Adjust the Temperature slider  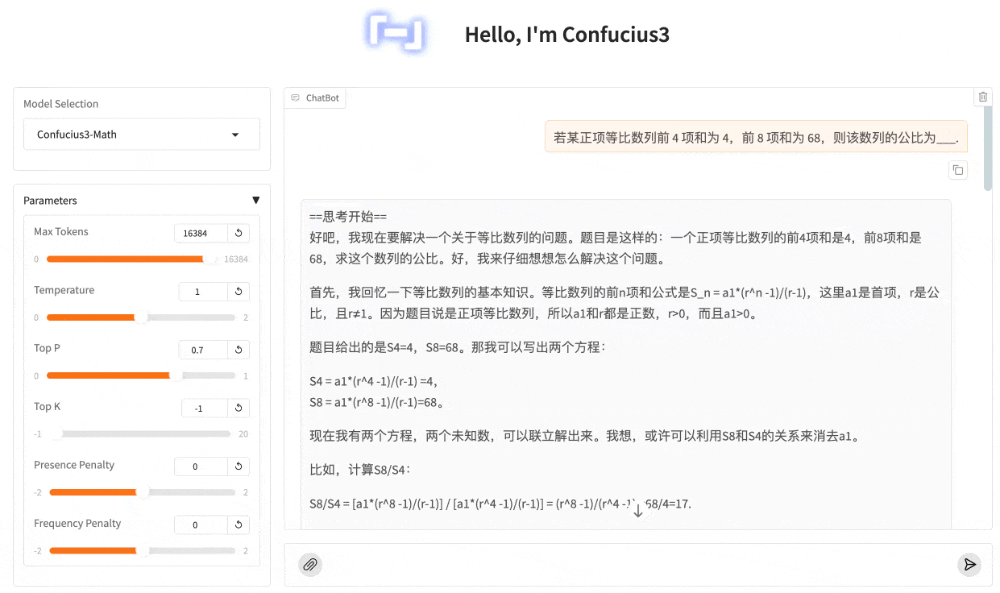(141, 318)
